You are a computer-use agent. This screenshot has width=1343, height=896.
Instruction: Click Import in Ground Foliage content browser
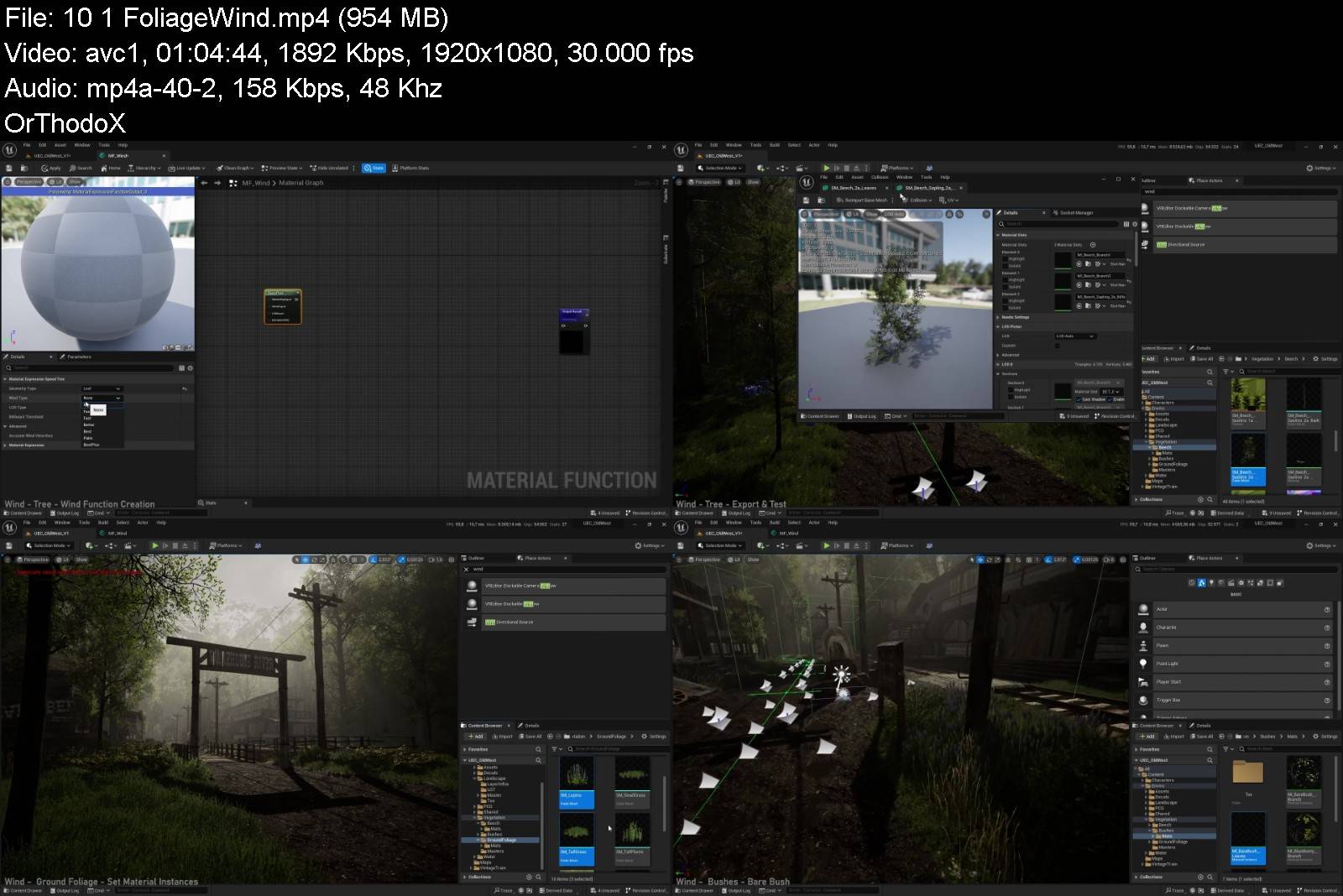[x=503, y=737]
